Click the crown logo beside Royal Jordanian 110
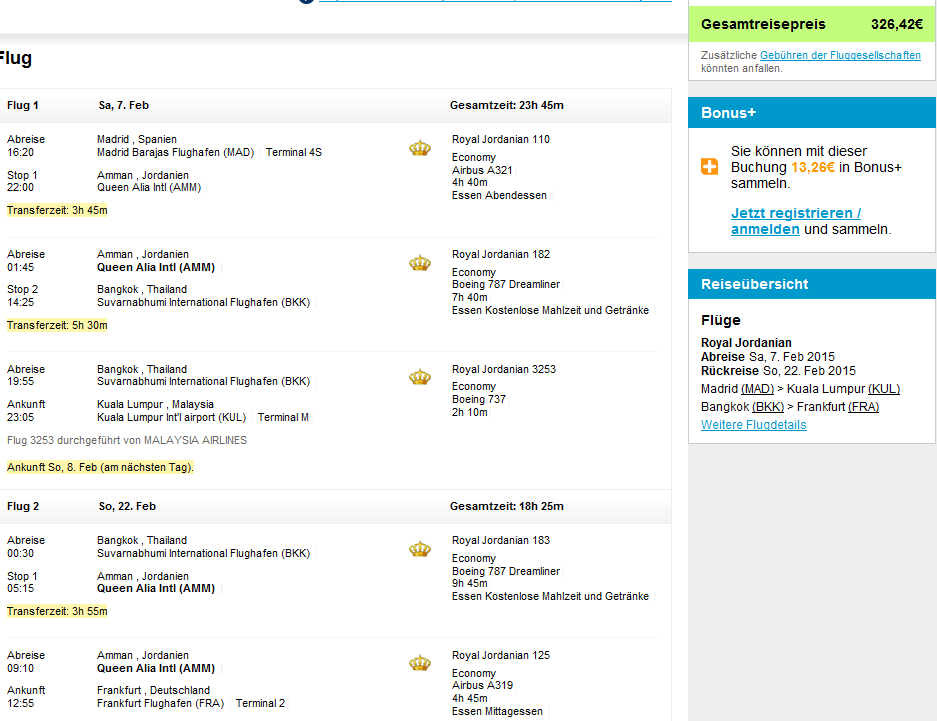This screenshot has height=721, width=937. pyautogui.click(x=419, y=148)
